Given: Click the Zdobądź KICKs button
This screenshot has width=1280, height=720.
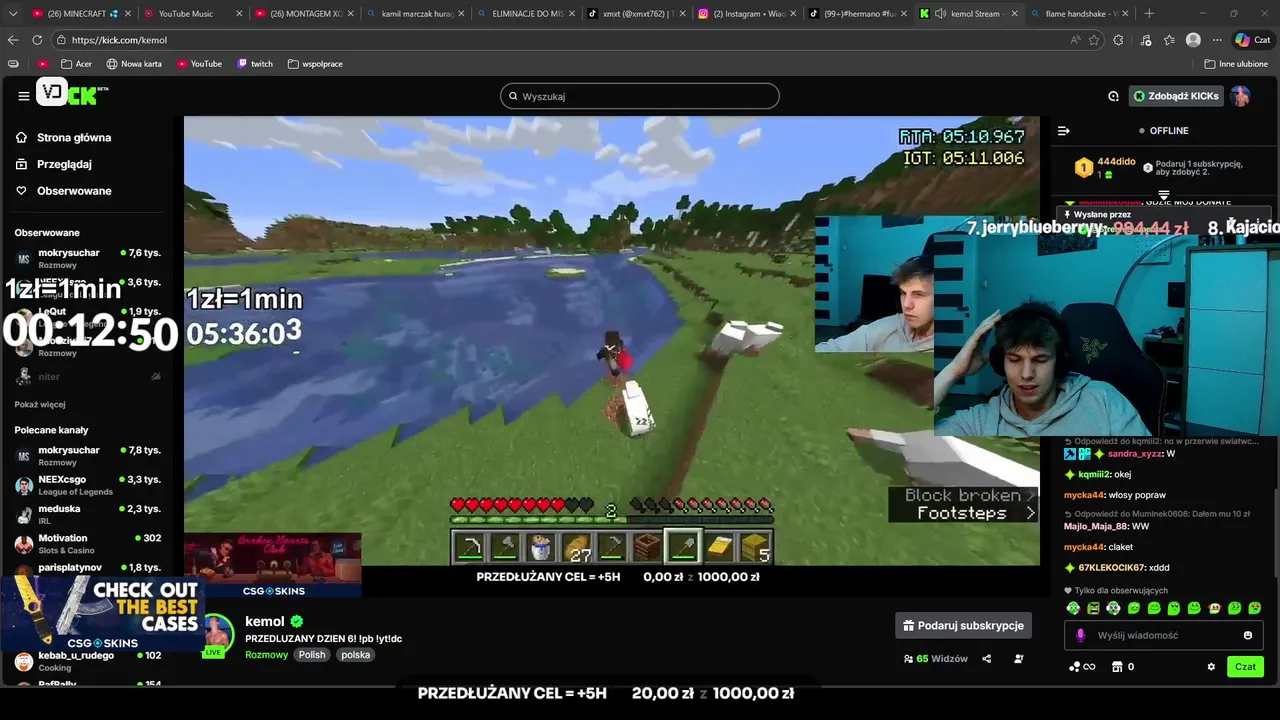Looking at the screenshot, I should (x=1176, y=96).
